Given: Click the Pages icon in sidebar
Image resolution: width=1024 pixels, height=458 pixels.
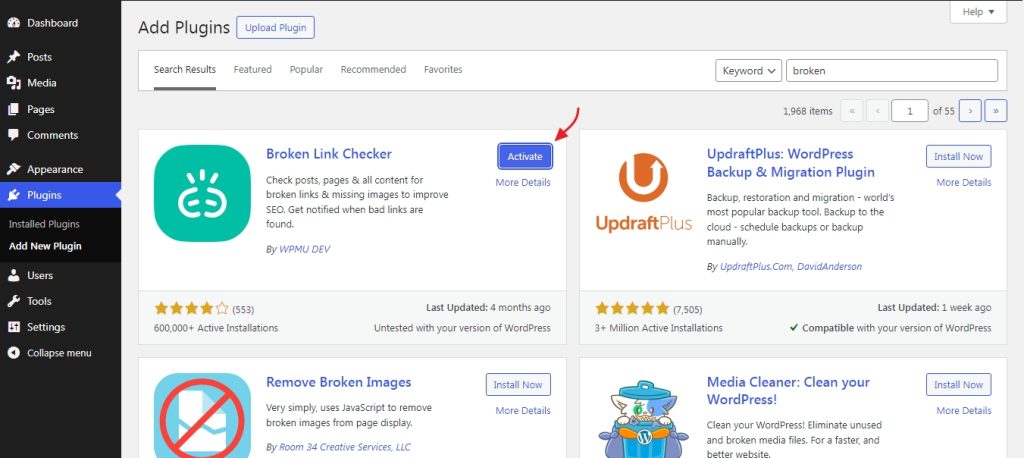Looking at the screenshot, I should click(x=14, y=109).
